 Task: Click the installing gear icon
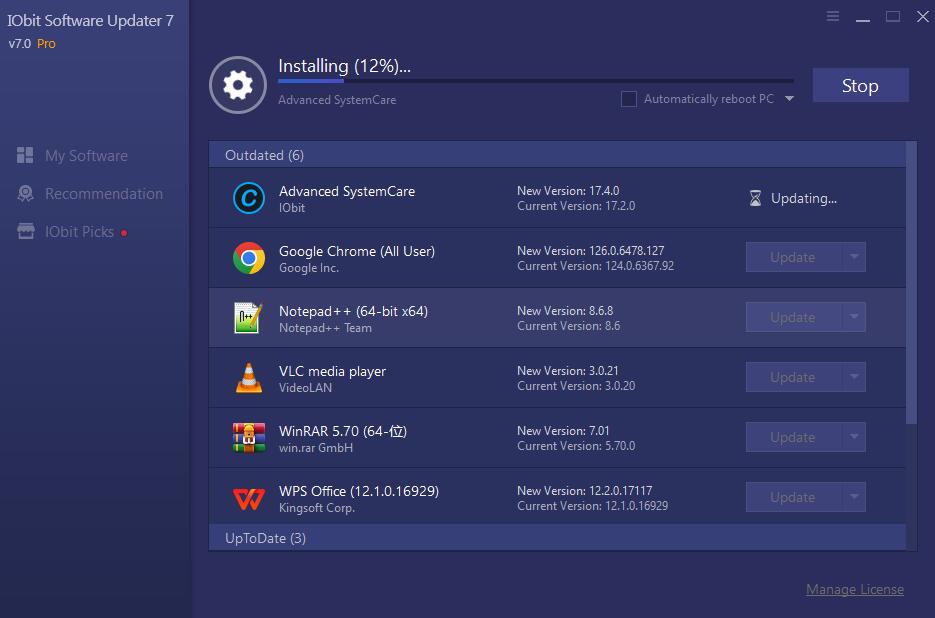coord(237,85)
